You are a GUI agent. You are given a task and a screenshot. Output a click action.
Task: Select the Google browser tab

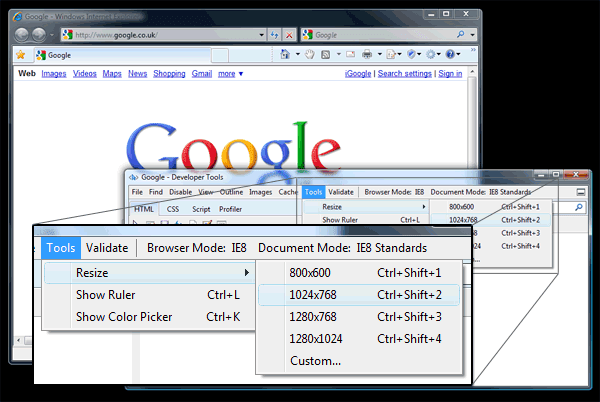pyautogui.click(x=122, y=55)
